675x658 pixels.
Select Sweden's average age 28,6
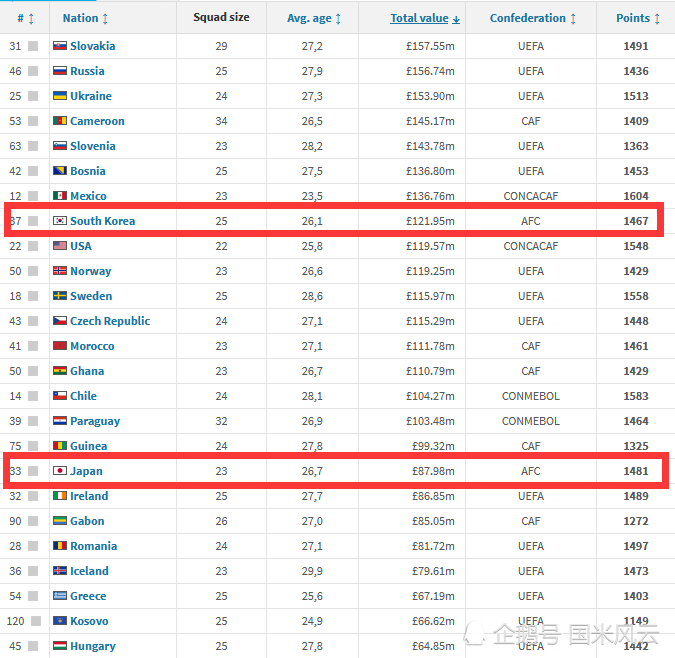click(312, 296)
